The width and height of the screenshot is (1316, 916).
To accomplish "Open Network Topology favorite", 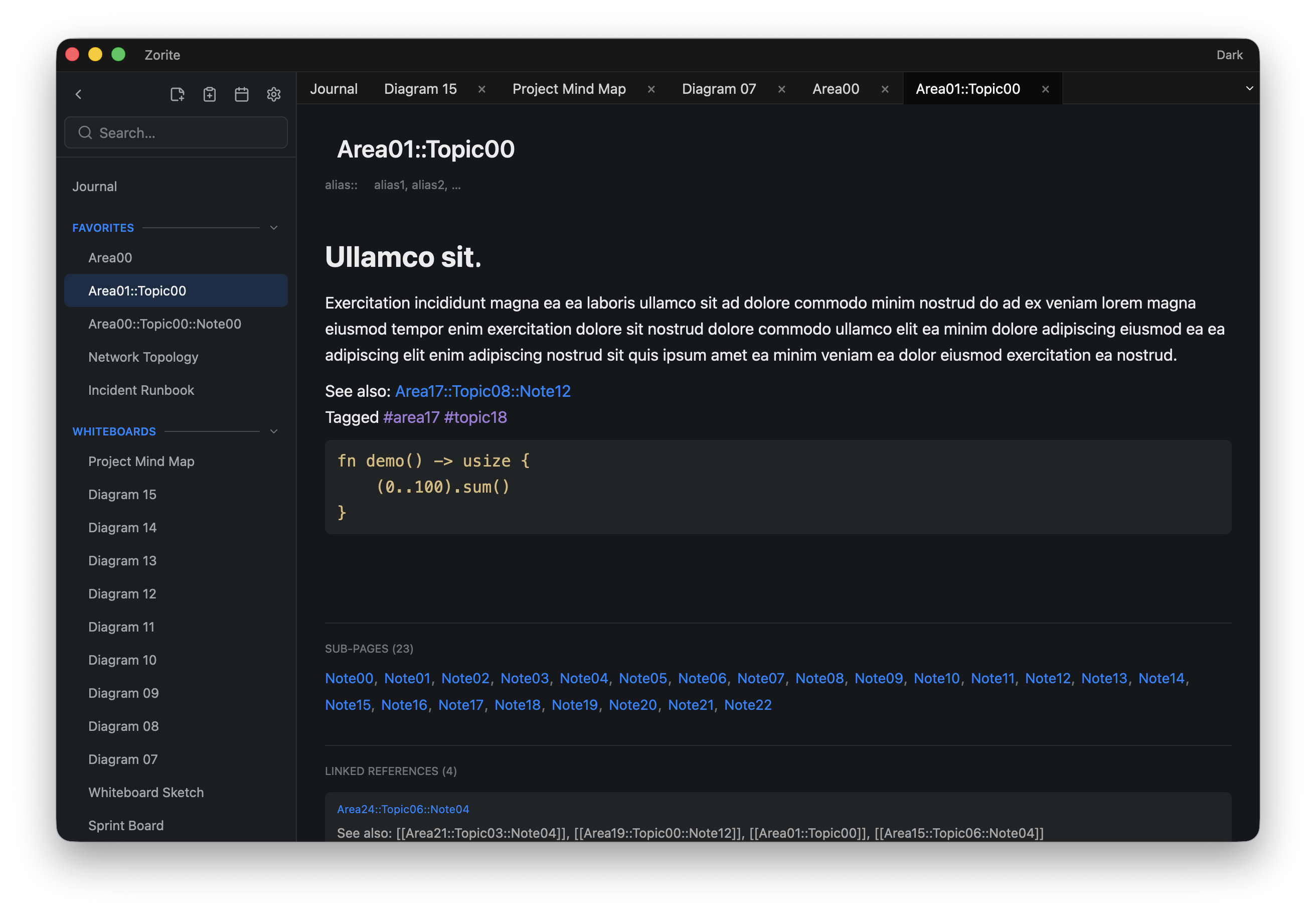I will pyautogui.click(x=176, y=357).
